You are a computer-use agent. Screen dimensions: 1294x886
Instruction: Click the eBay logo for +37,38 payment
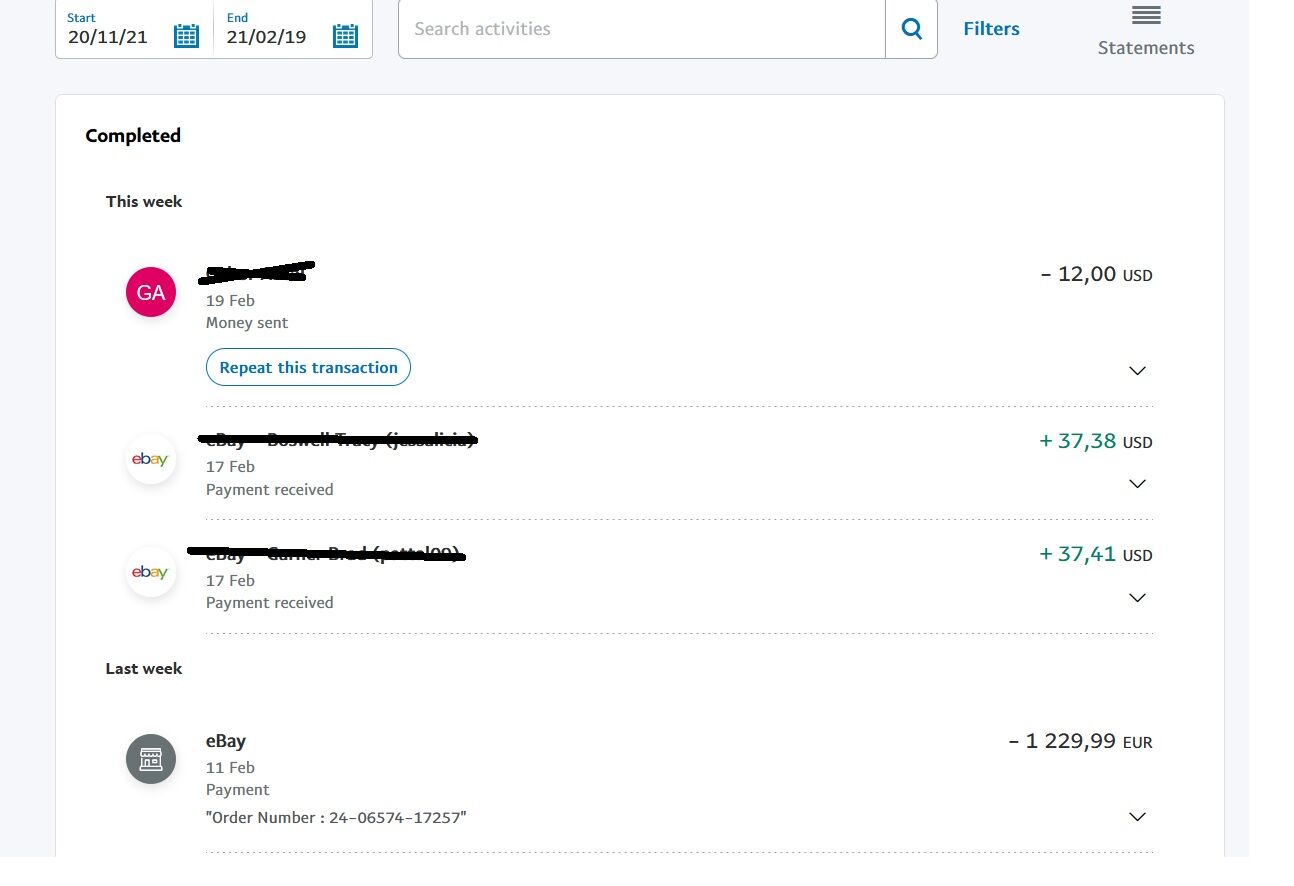[151, 459]
